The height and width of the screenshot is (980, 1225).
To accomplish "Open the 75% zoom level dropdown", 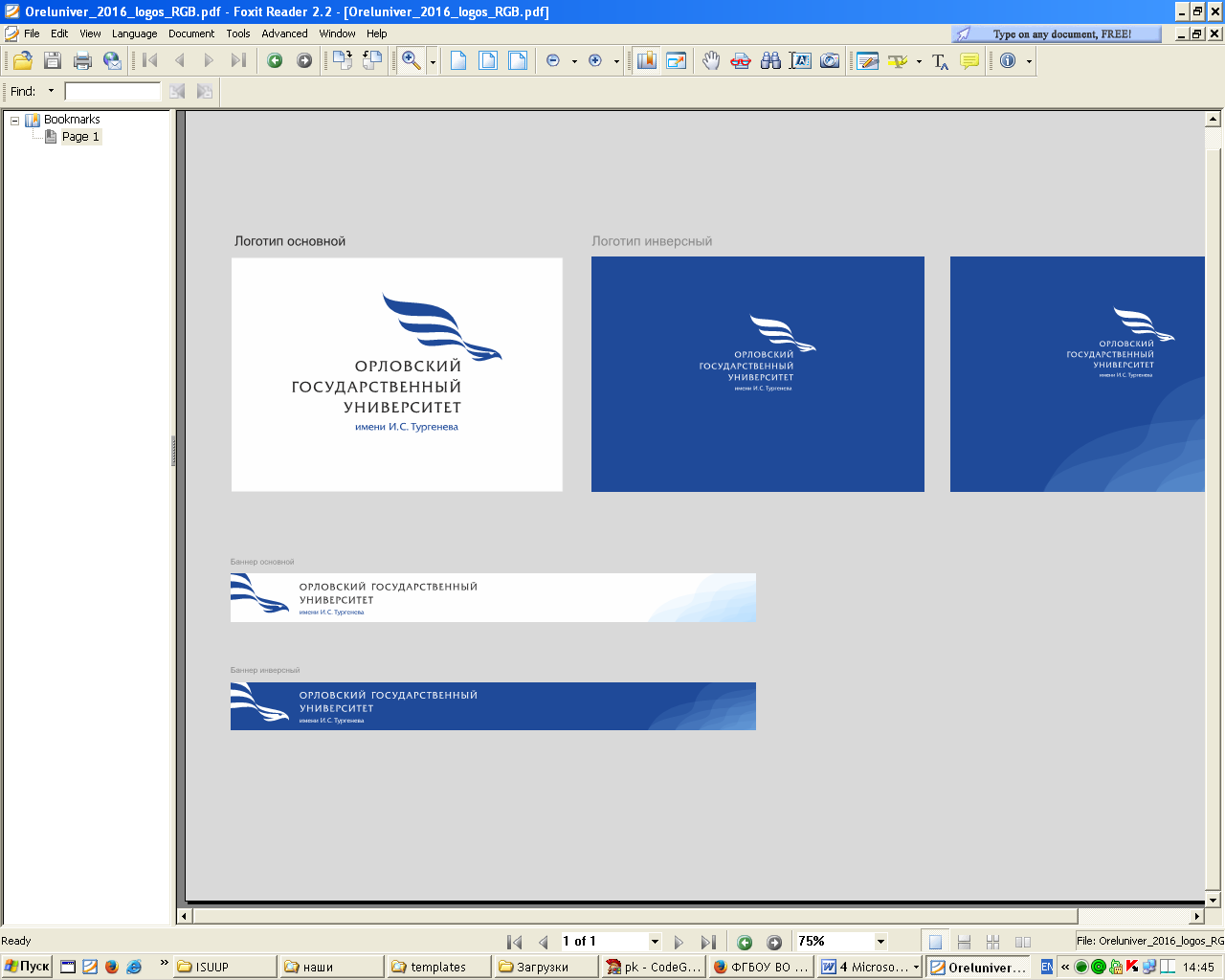I will [x=880, y=942].
